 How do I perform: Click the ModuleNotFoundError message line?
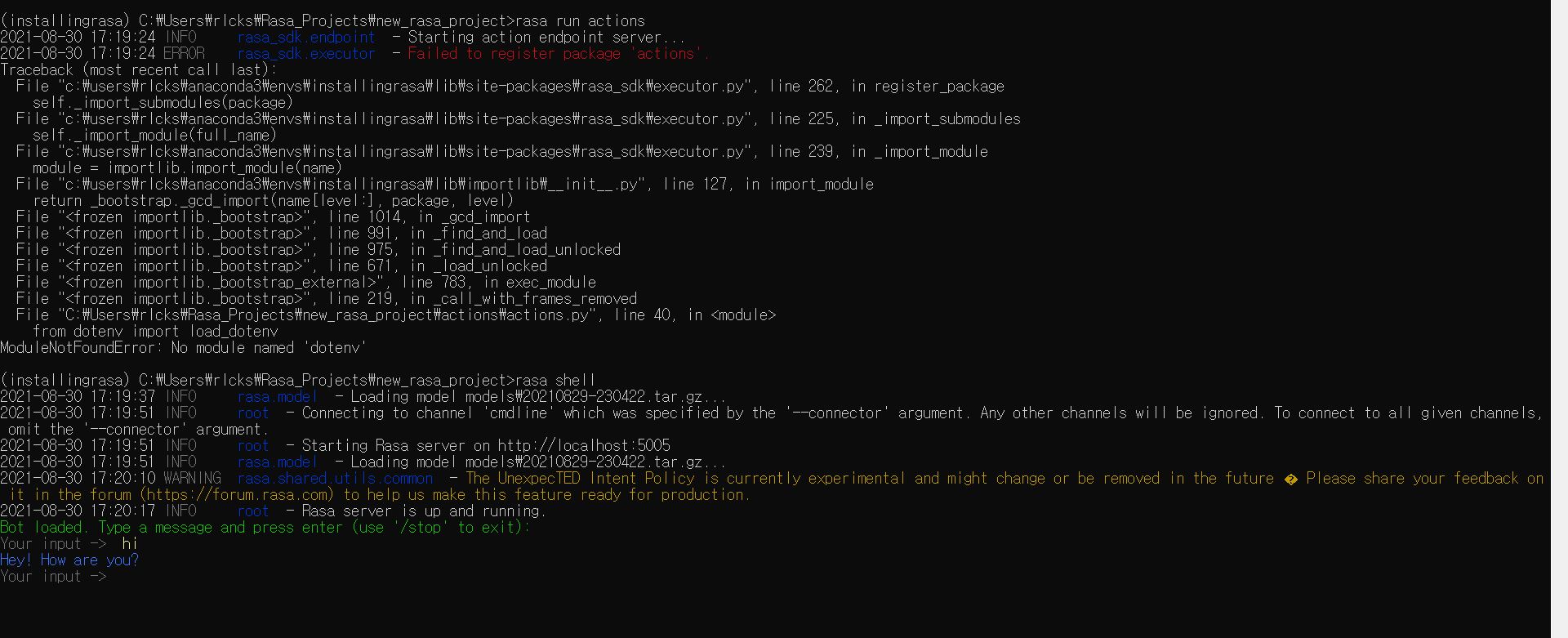click(x=183, y=348)
